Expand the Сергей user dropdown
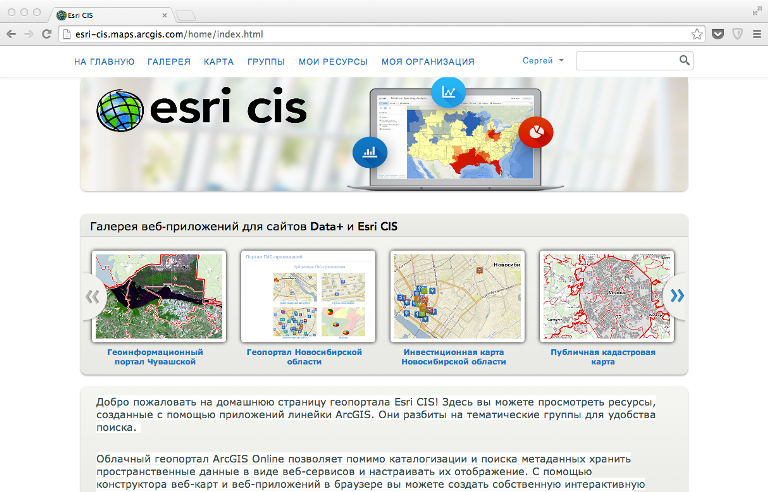 pyautogui.click(x=543, y=60)
